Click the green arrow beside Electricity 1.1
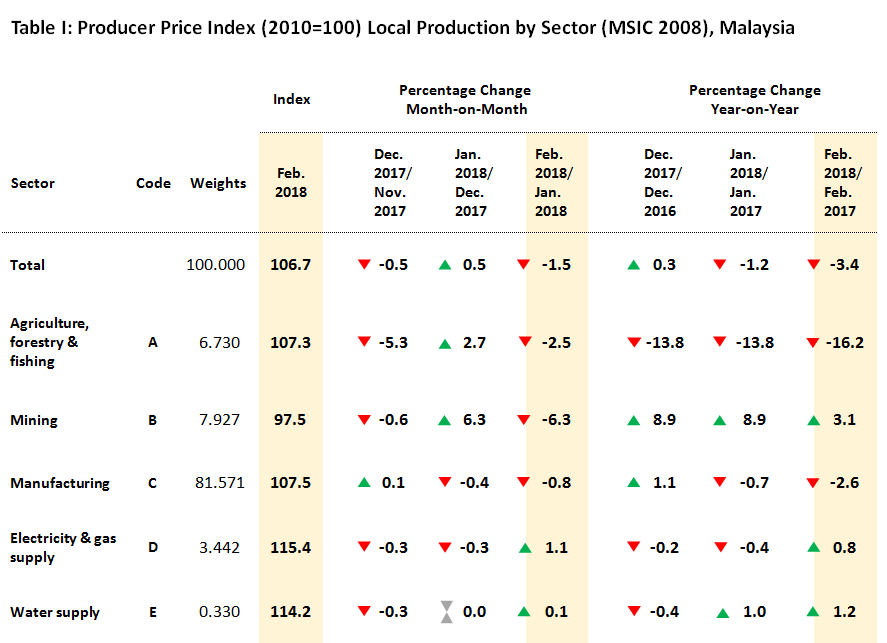Image resolution: width=887 pixels, height=643 pixels. [x=525, y=547]
